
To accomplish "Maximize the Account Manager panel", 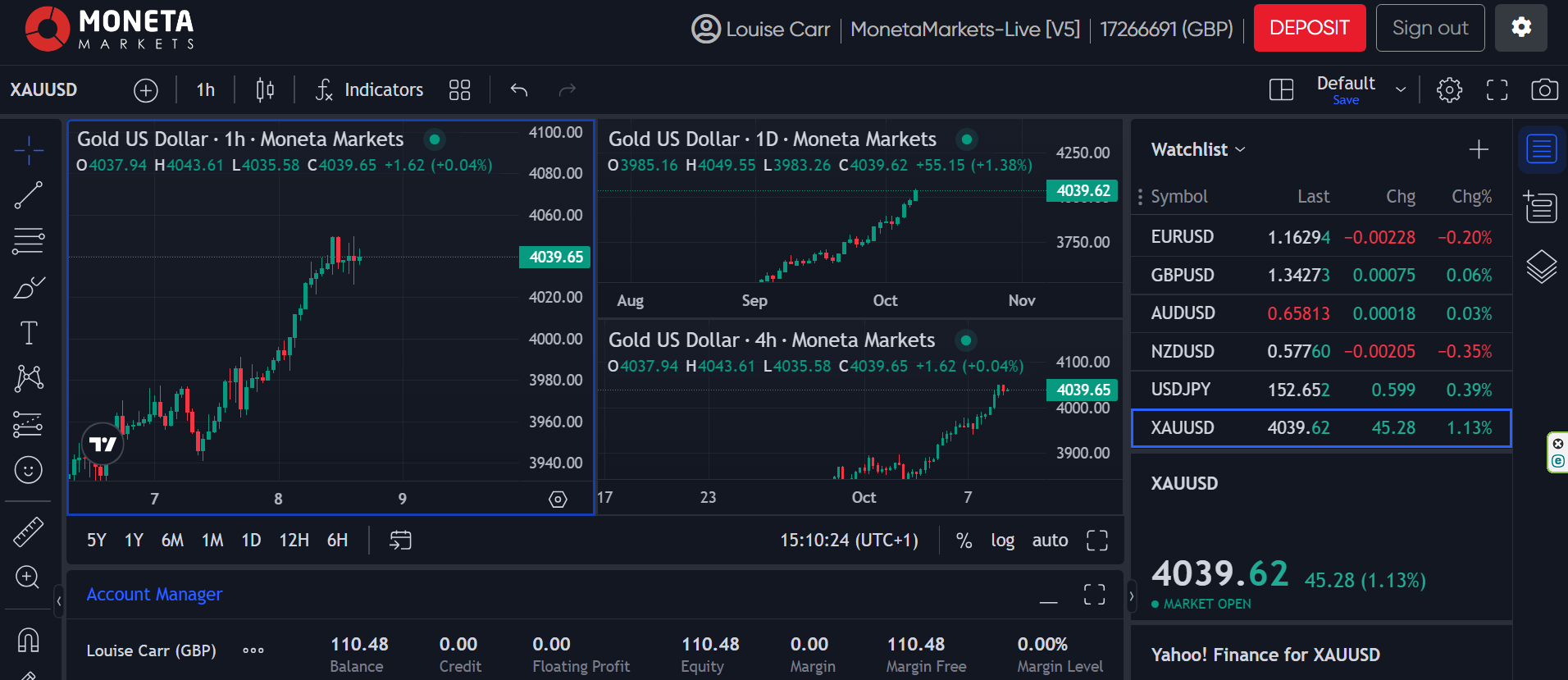I will click(x=1095, y=595).
